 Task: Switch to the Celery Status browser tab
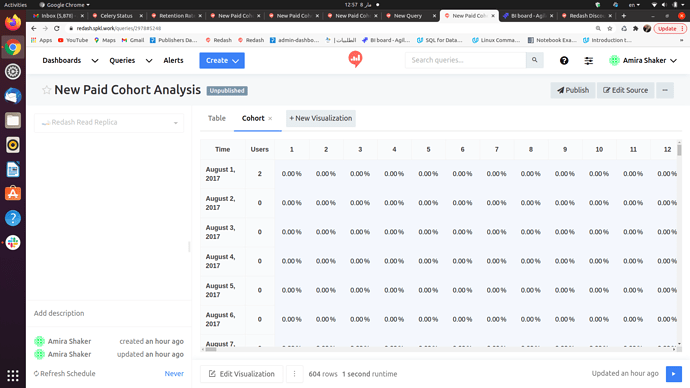pos(116,15)
